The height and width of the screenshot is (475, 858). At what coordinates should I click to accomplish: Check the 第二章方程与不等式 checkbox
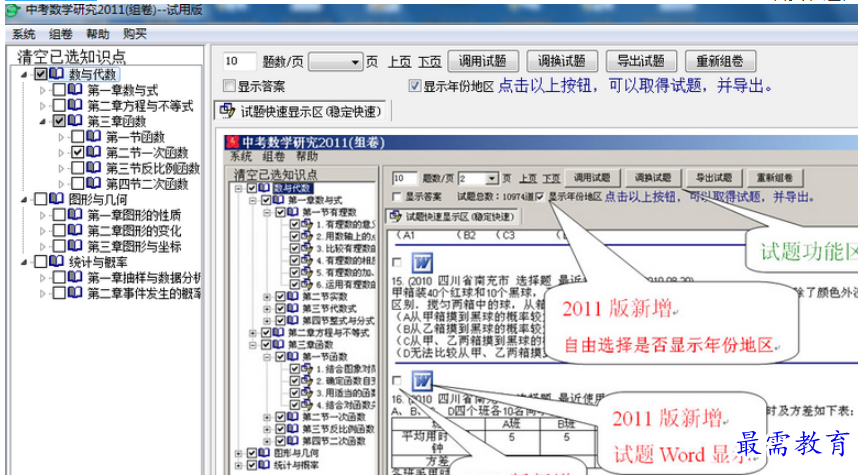click(x=59, y=106)
